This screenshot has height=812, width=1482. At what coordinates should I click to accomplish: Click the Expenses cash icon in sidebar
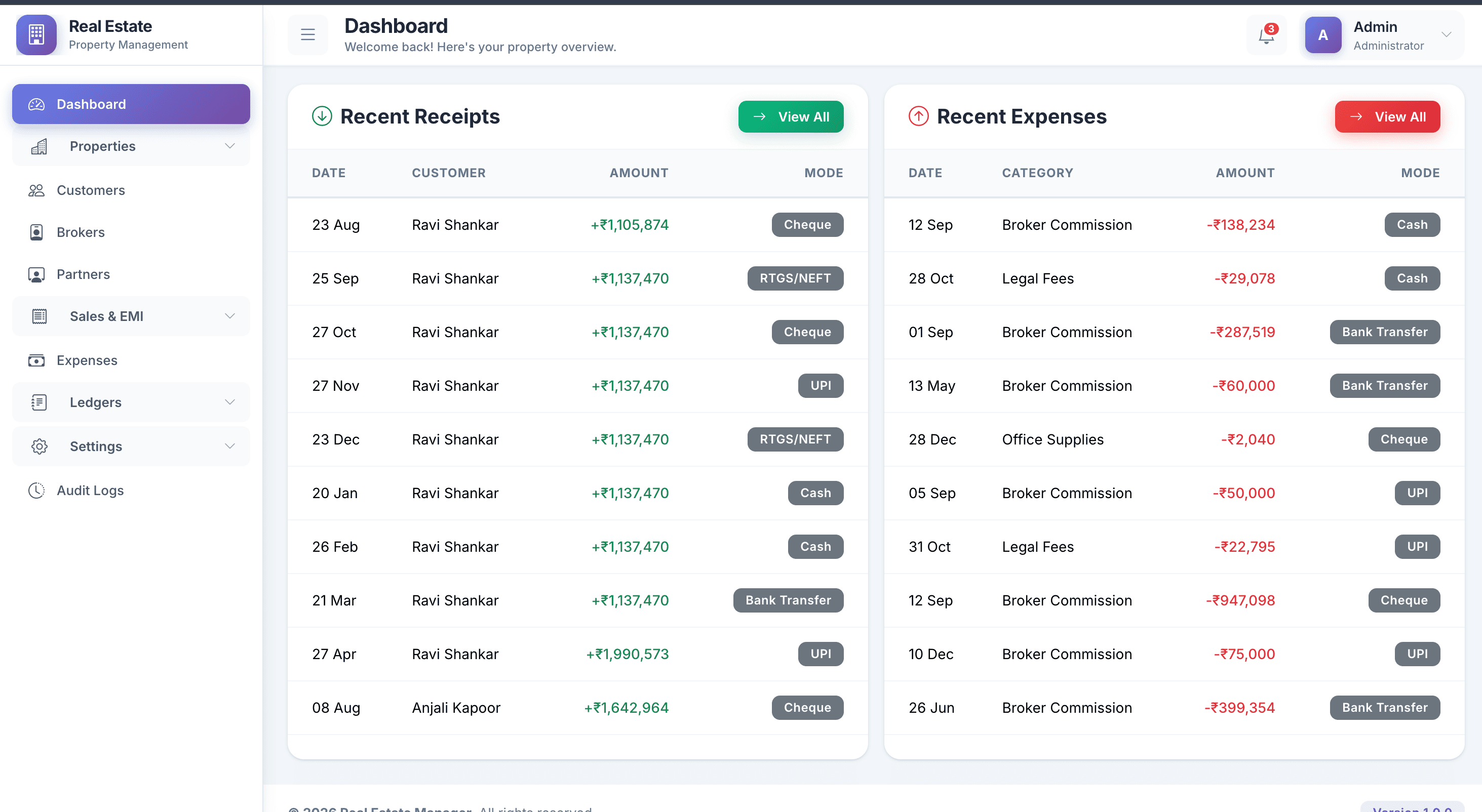click(x=36, y=360)
